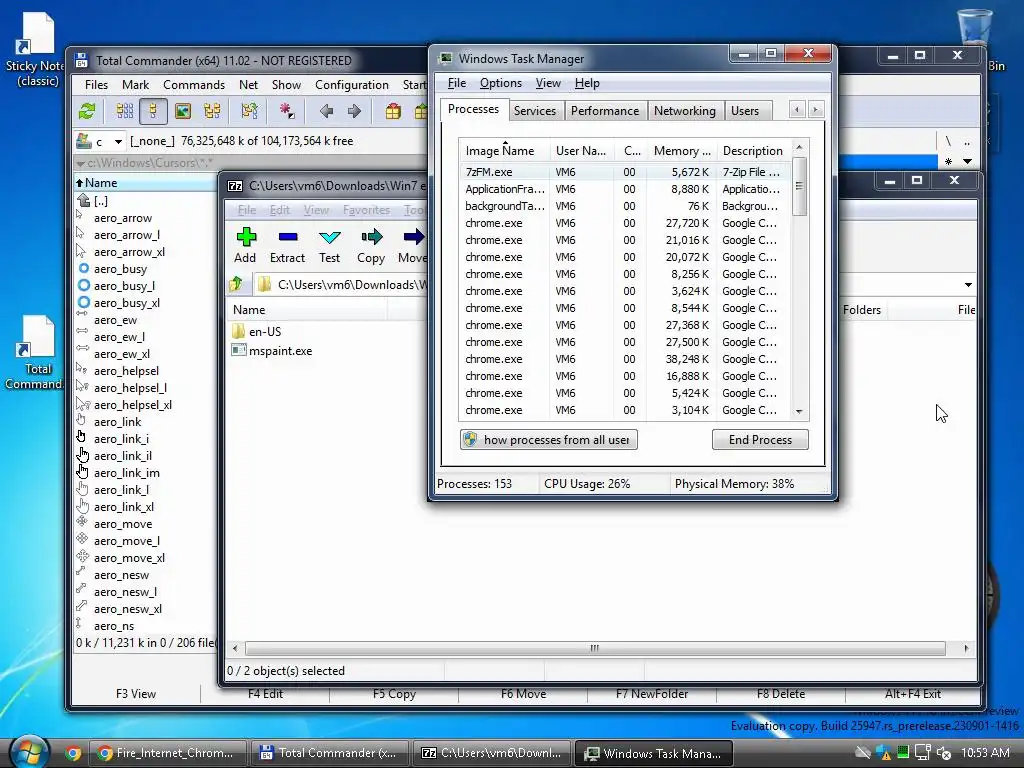This screenshot has height=768, width=1024.
Task: Click the up-folder icon beside 7-Zip address bar
Action: point(236,284)
